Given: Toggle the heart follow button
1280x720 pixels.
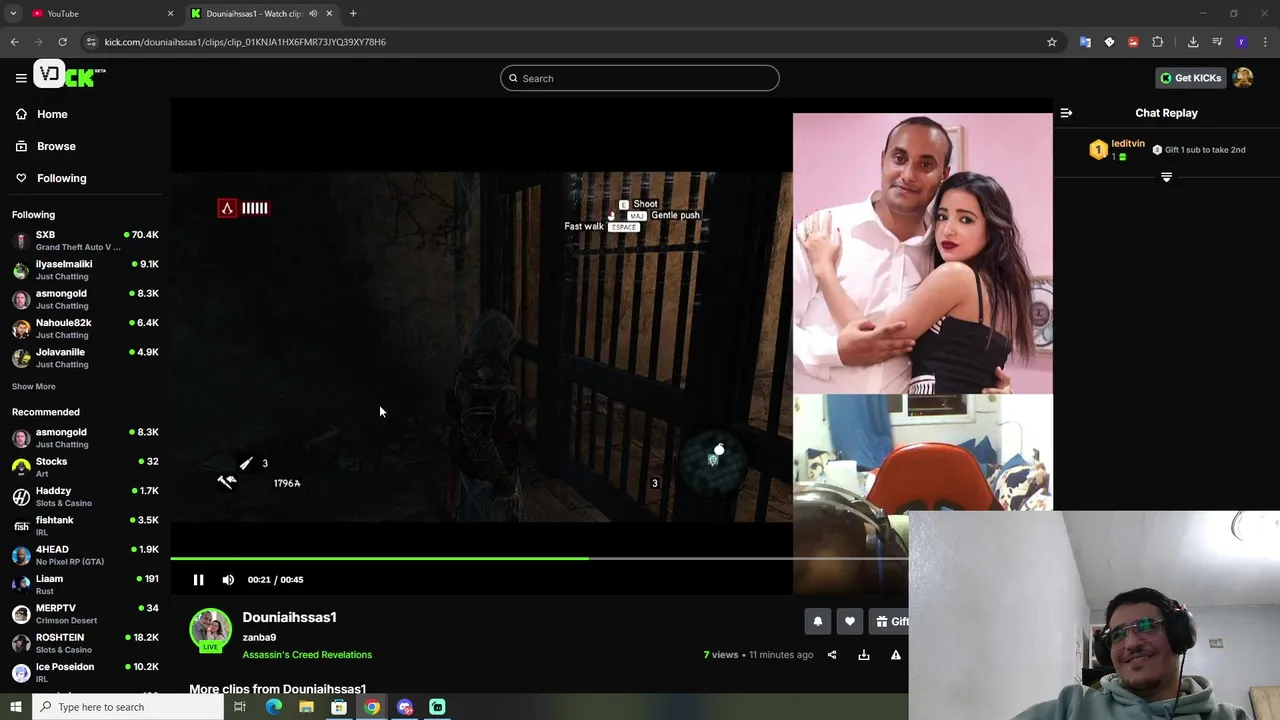Looking at the screenshot, I should [849, 621].
